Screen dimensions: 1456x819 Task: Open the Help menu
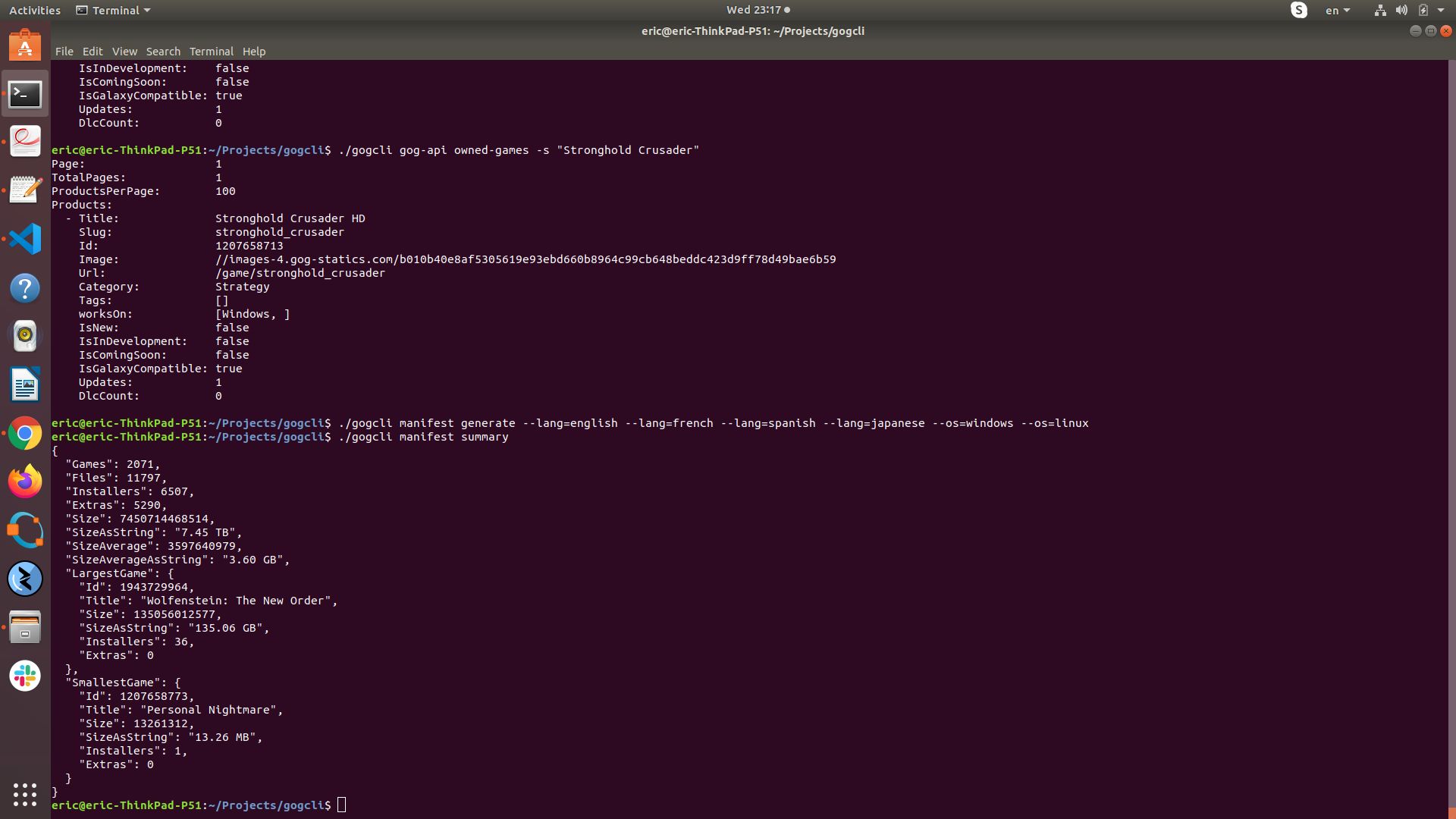click(x=254, y=52)
